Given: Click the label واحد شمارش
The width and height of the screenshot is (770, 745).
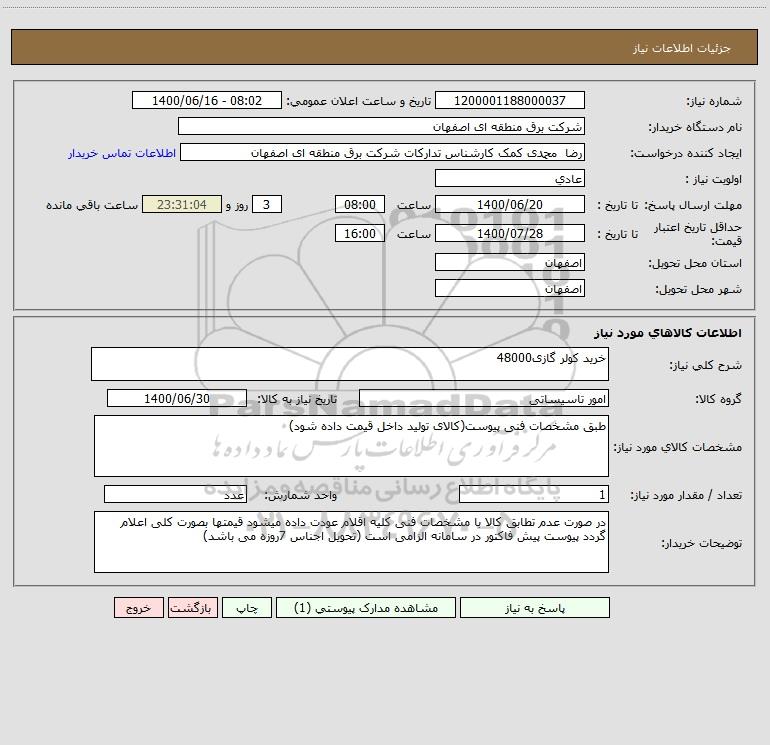Looking at the screenshot, I should [301, 495].
